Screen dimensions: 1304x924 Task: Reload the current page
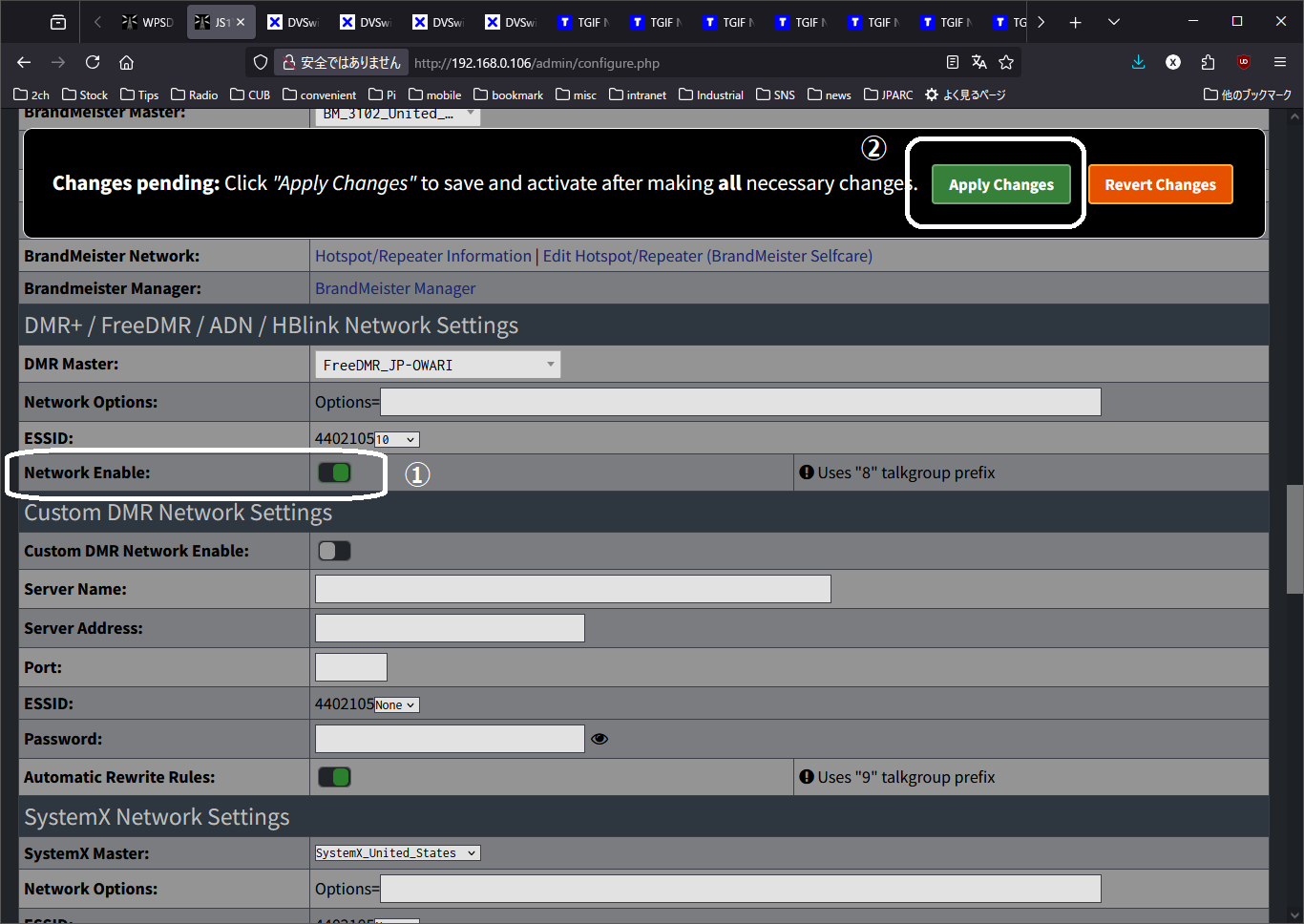point(93,62)
